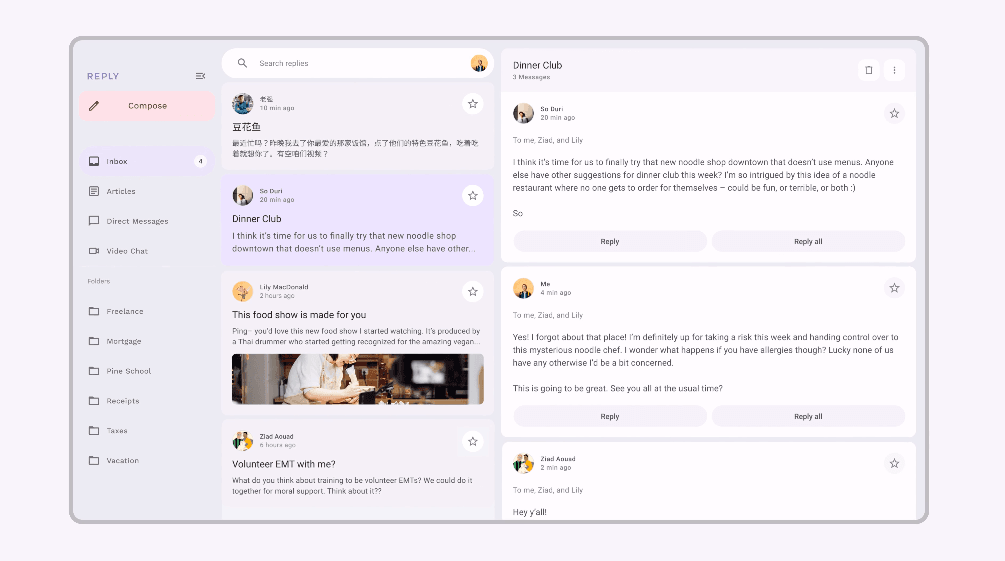Reply to So Duri's message
The width and height of the screenshot is (1005, 561).
[610, 242]
